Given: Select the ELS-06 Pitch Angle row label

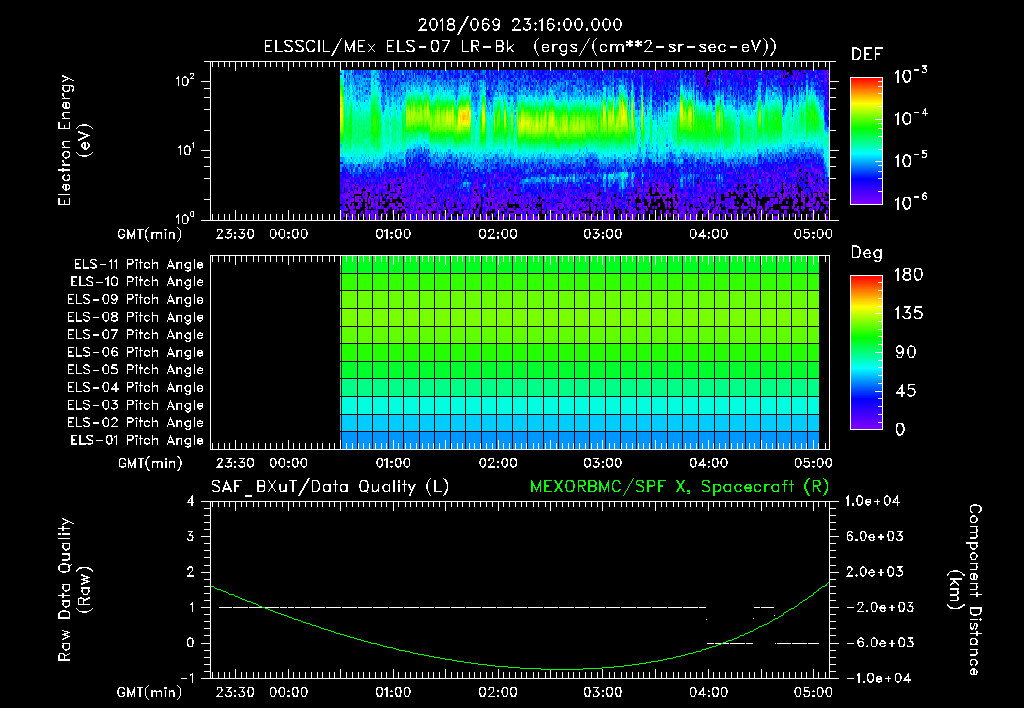Looking at the screenshot, I should click(135, 353).
